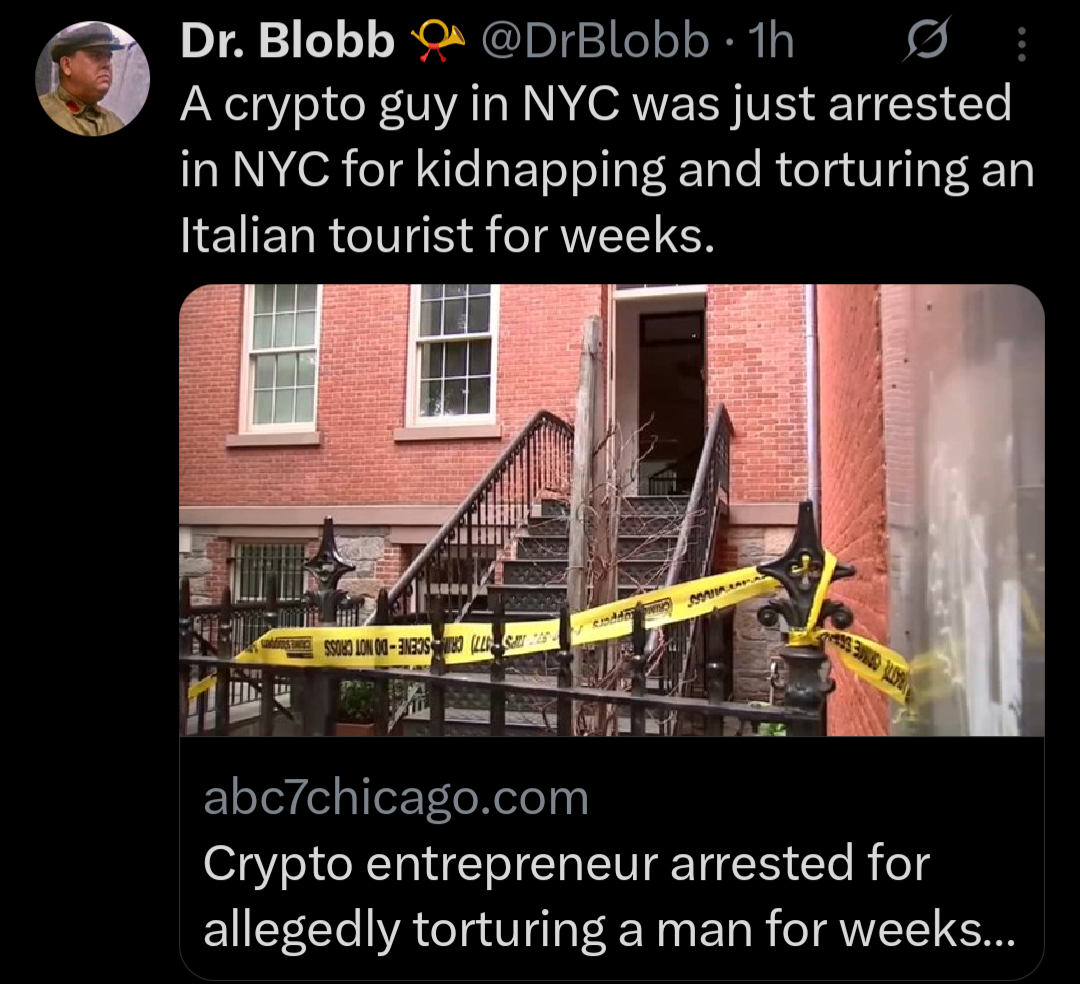Open Dr. Blobb's profile avatar
Viewport: 1080px width, 984px height.
(92, 78)
